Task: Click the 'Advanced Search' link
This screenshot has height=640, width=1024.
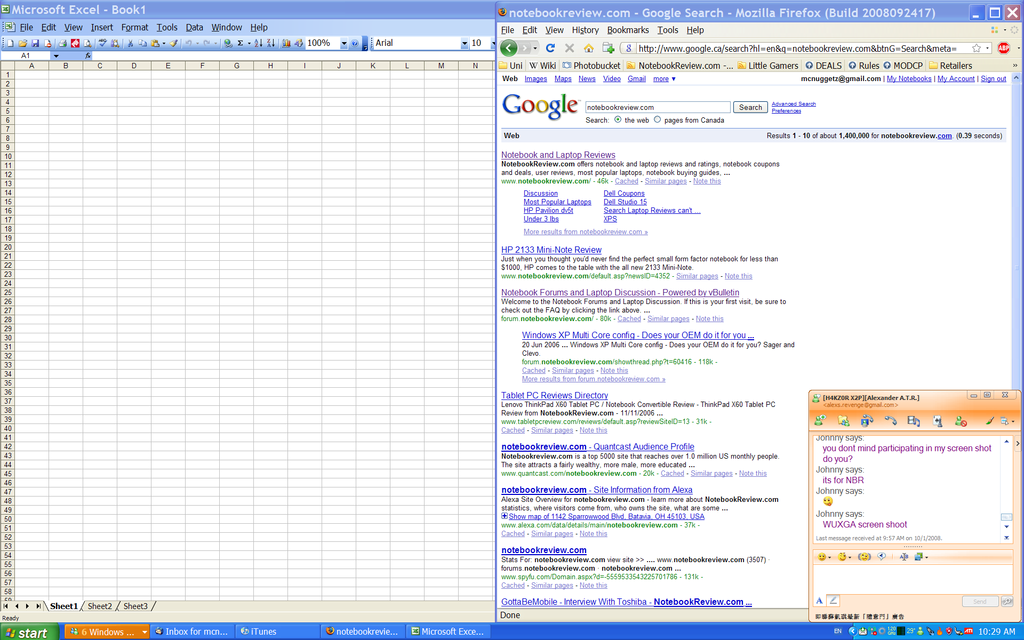Action: (x=793, y=104)
